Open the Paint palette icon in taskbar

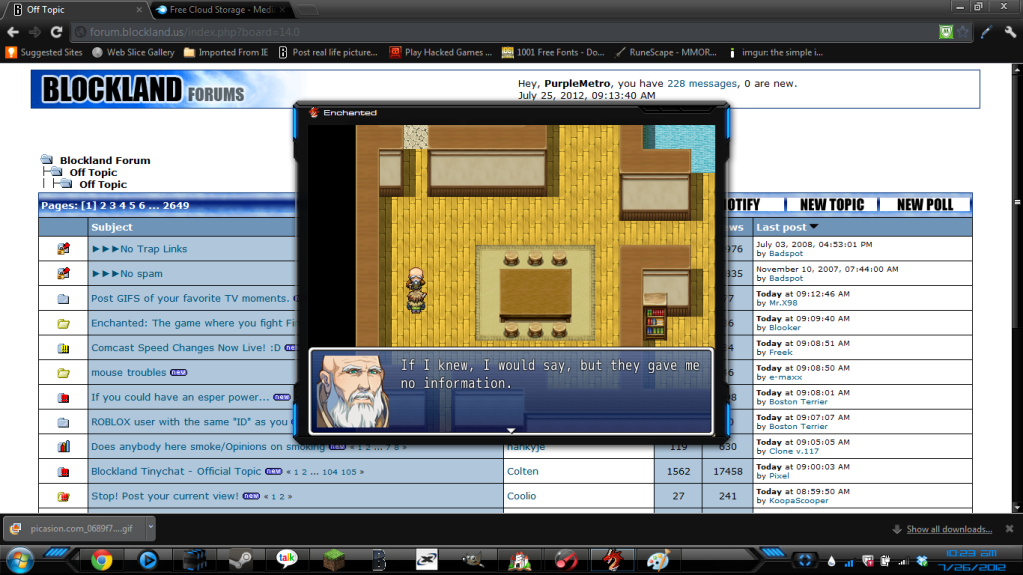(657, 559)
